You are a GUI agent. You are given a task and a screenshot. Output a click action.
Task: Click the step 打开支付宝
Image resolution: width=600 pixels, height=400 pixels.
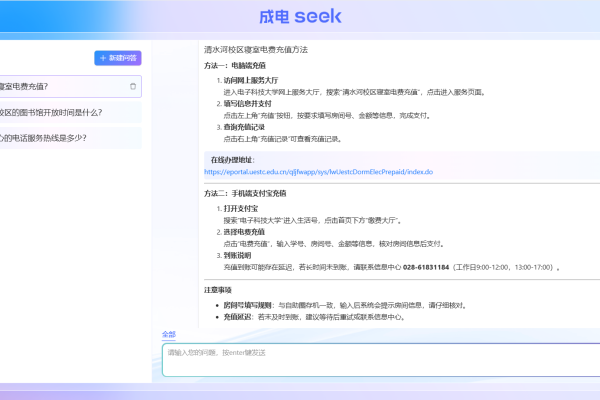coord(241,209)
